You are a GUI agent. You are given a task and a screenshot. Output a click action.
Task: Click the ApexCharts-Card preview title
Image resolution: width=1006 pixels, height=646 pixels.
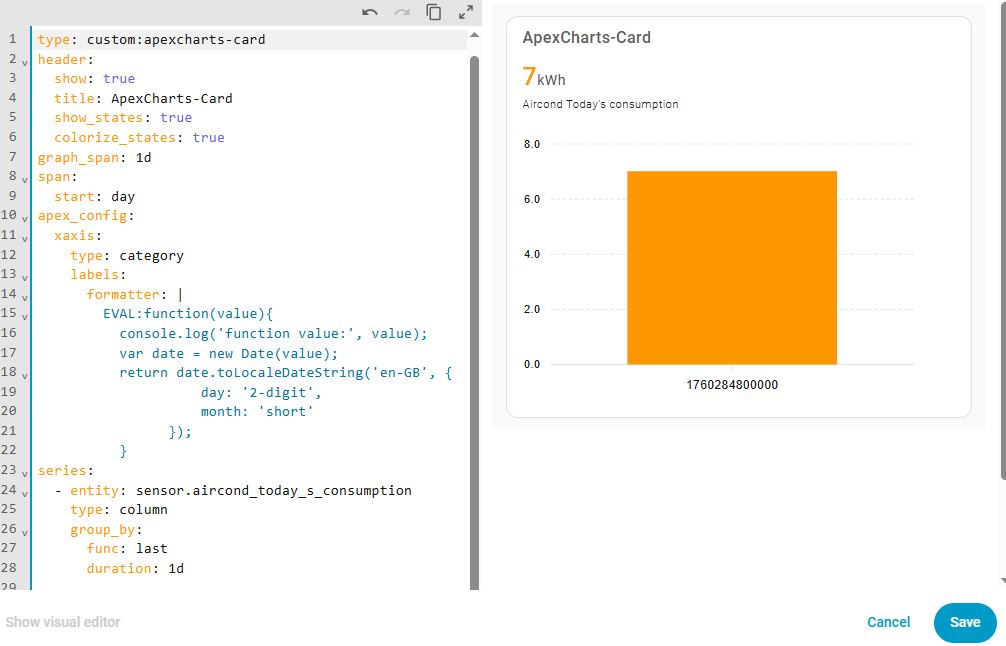click(x=586, y=37)
